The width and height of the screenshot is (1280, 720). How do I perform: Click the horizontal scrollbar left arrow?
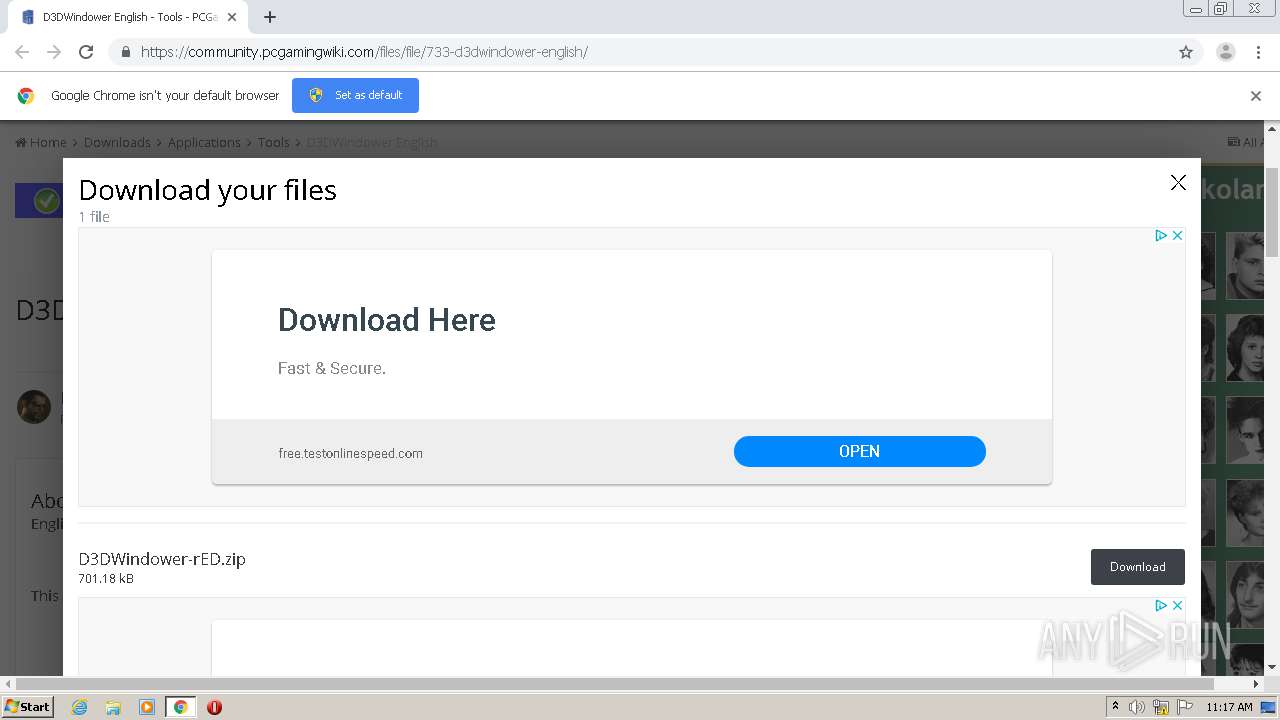[8, 684]
